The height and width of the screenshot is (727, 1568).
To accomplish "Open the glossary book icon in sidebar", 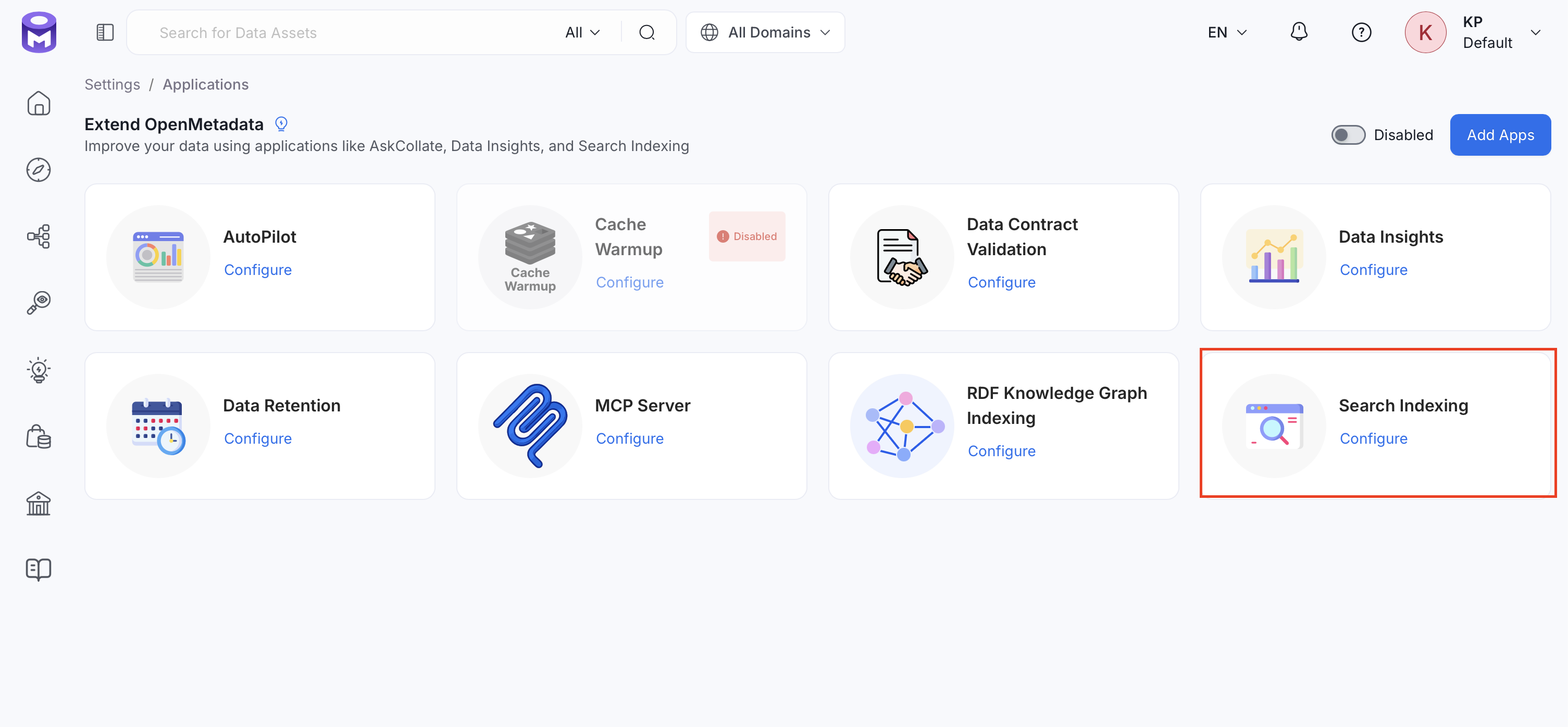I will tap(39, 569).
